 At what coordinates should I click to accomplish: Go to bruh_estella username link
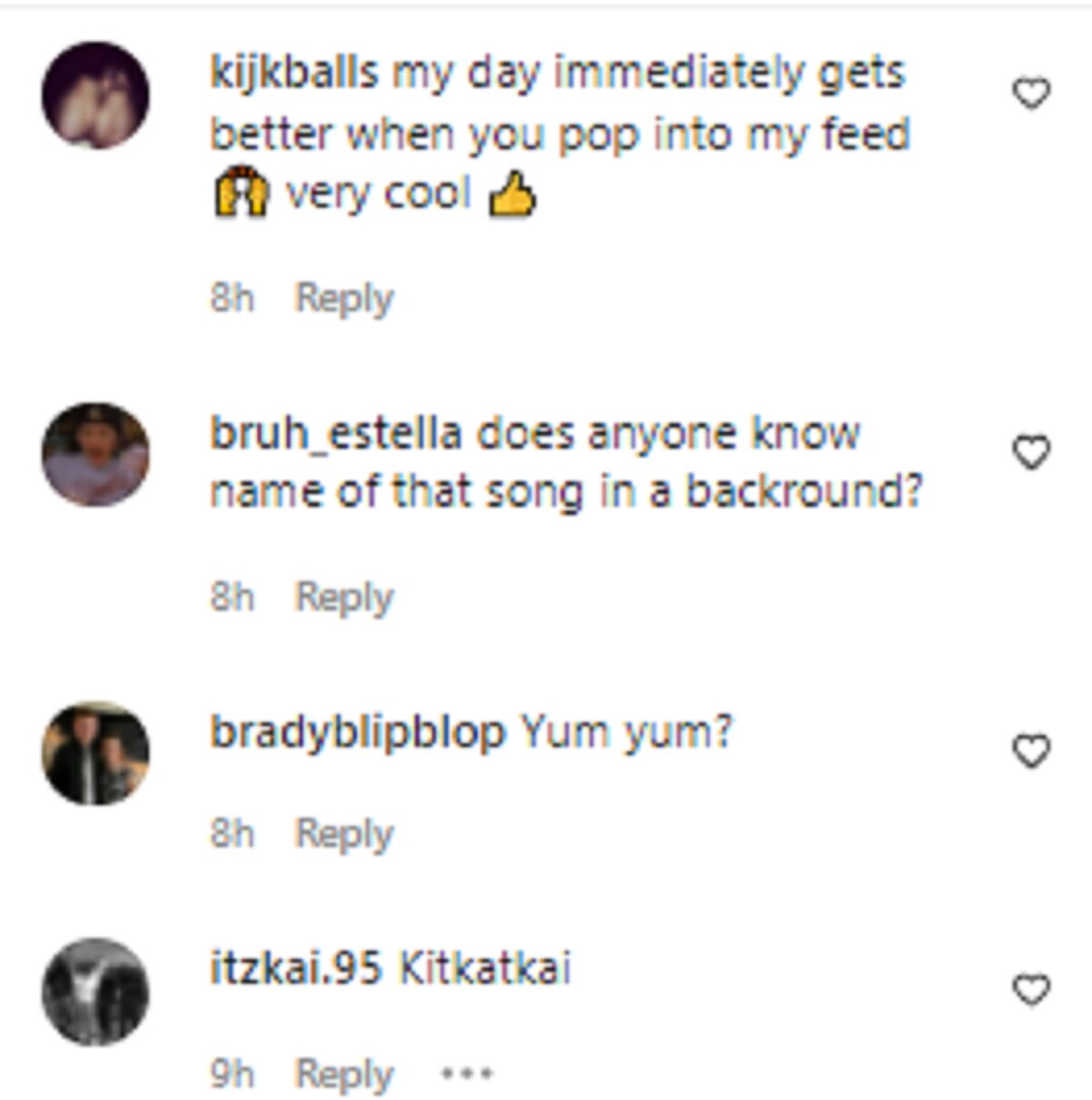[x=336, y=433]
